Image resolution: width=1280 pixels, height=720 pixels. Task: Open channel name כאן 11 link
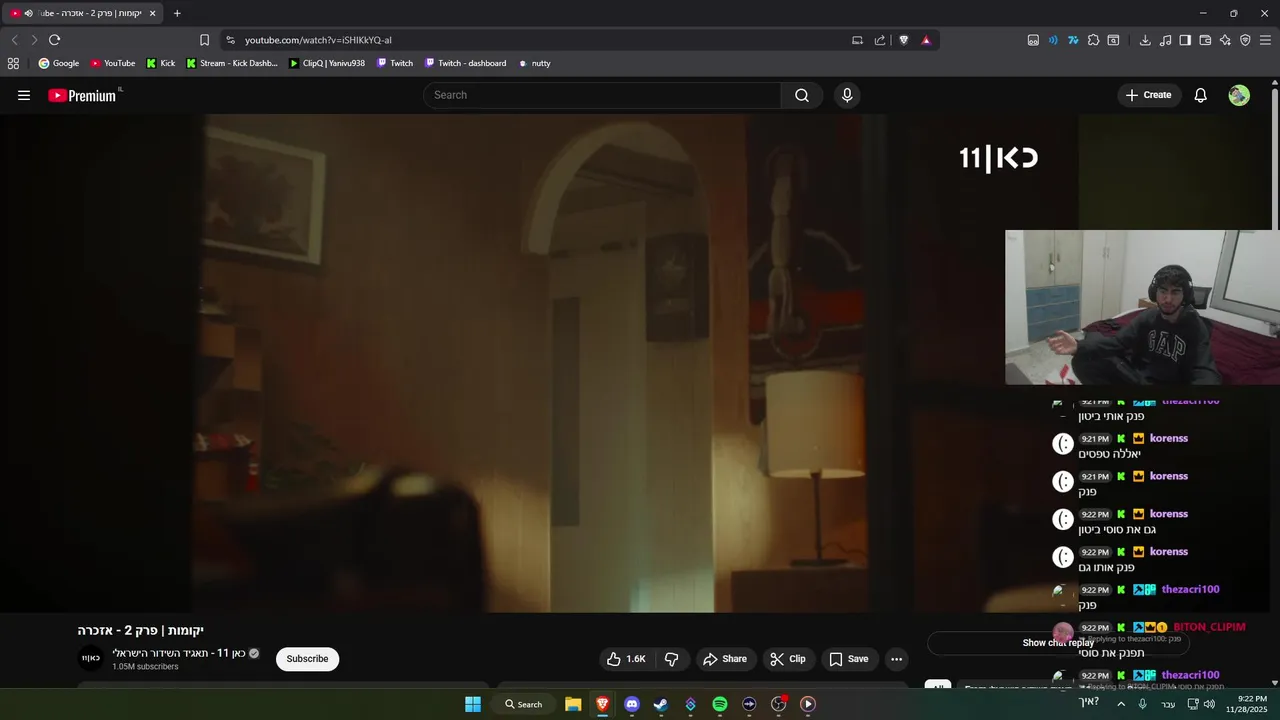point(179,653)
